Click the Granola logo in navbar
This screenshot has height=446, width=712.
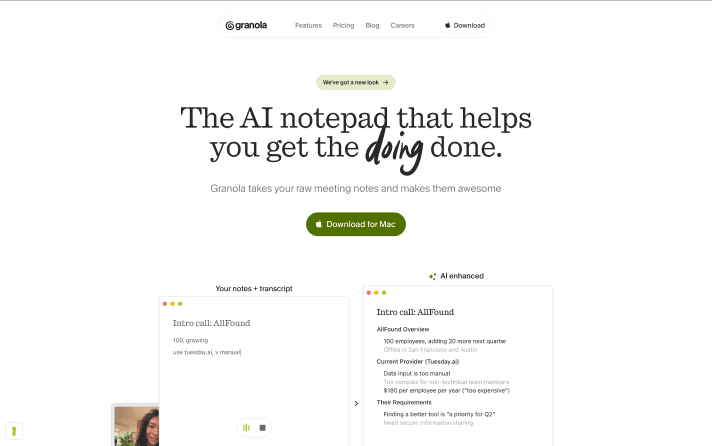click(246, 25)
